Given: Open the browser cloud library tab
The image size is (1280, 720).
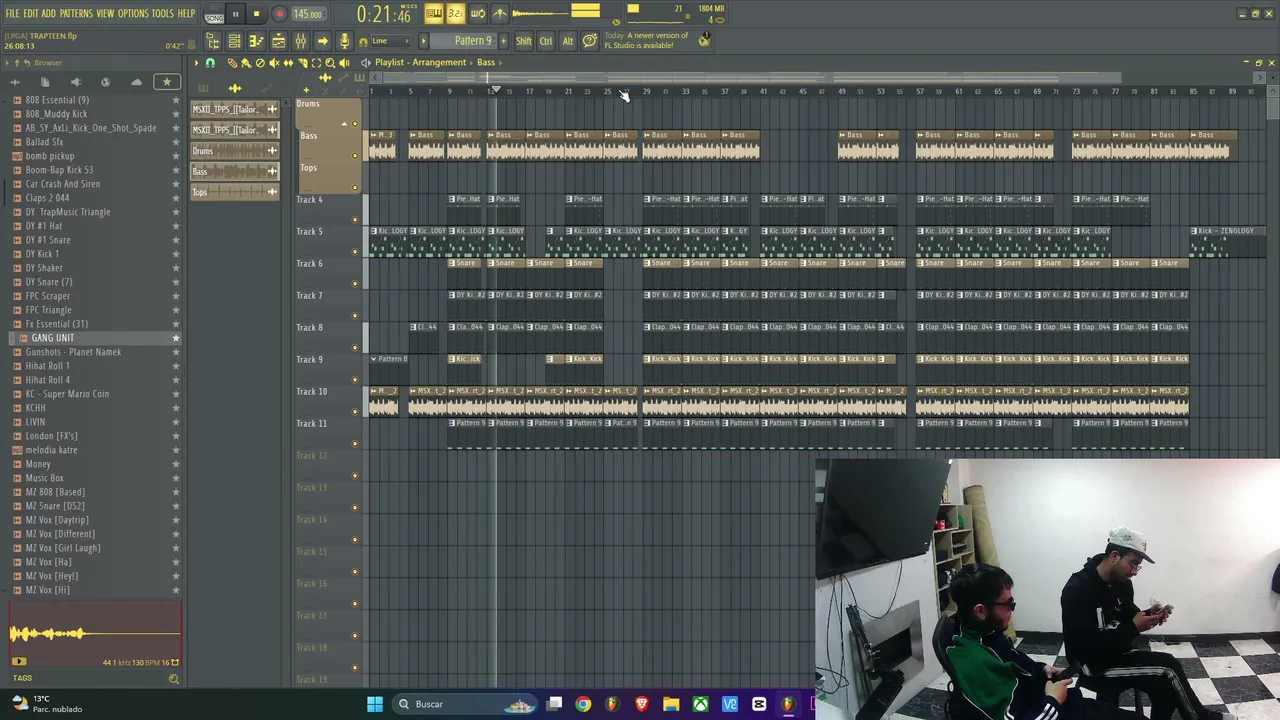Looking at the screenshot, I should [x=136, y=82].
